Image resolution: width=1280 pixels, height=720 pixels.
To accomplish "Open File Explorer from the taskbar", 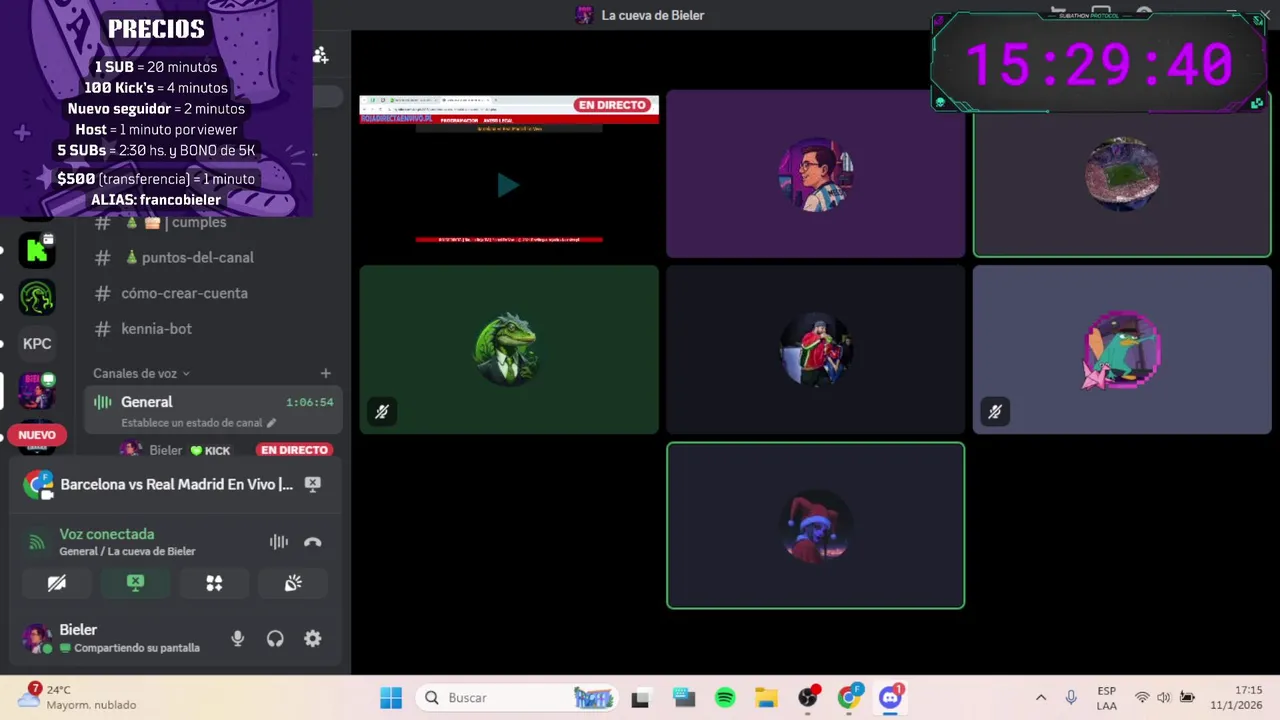I will click(x=766, y=697).
